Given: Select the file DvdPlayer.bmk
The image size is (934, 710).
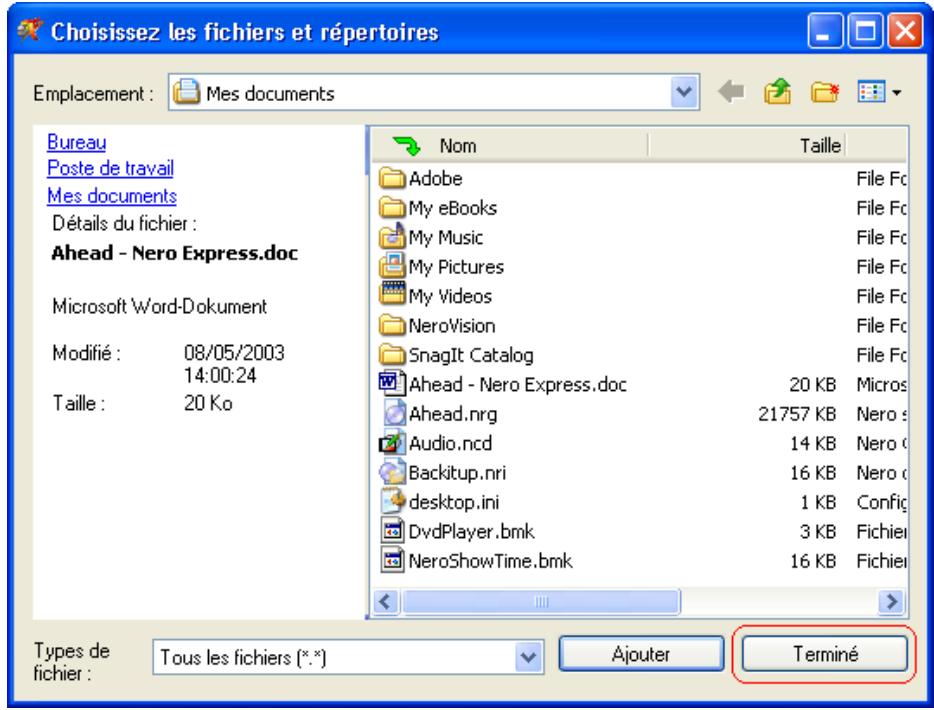Looking at the screenshot, I should (x=471, y=531).
